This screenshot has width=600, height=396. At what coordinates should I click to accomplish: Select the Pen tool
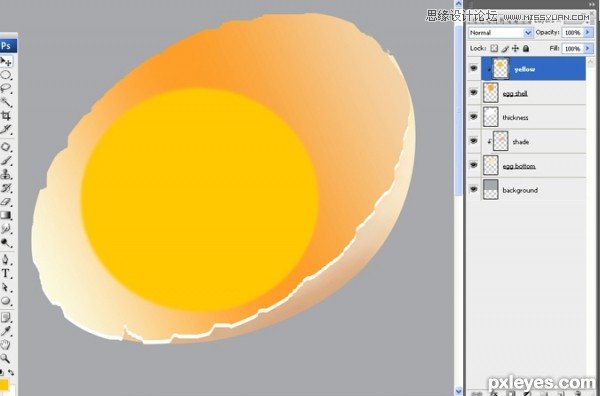pos(6,260)
